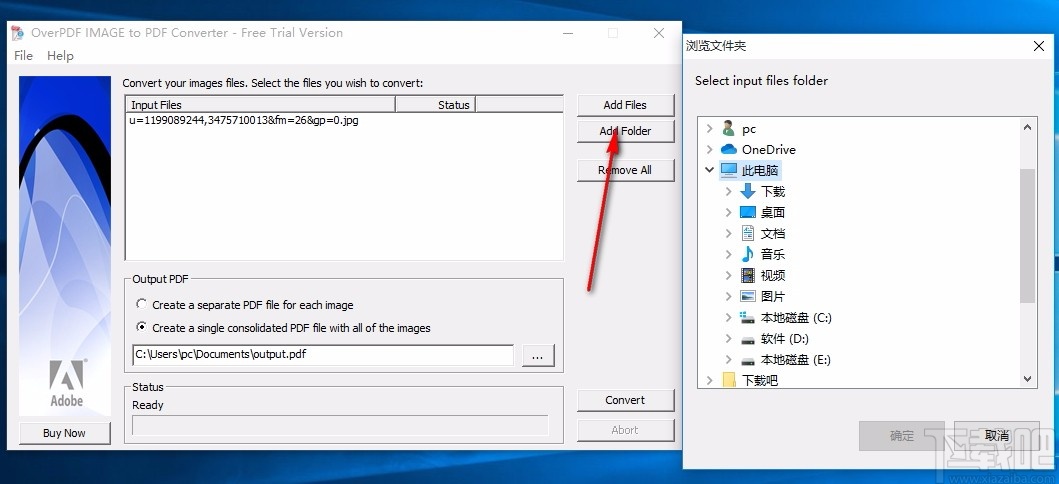Click the Abort button
The height and width of the screenshot is (484, 1059).
pos(625,430)
